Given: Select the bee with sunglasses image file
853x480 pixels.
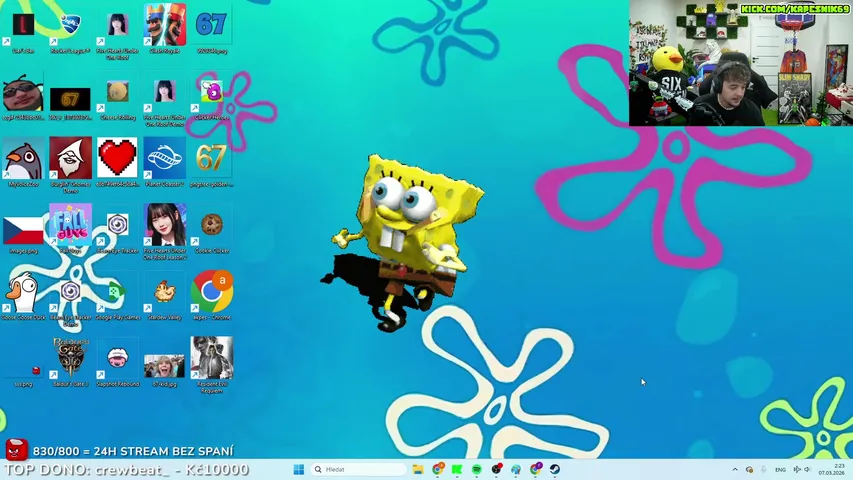Looking at the screenshot, I should point(23,97).
